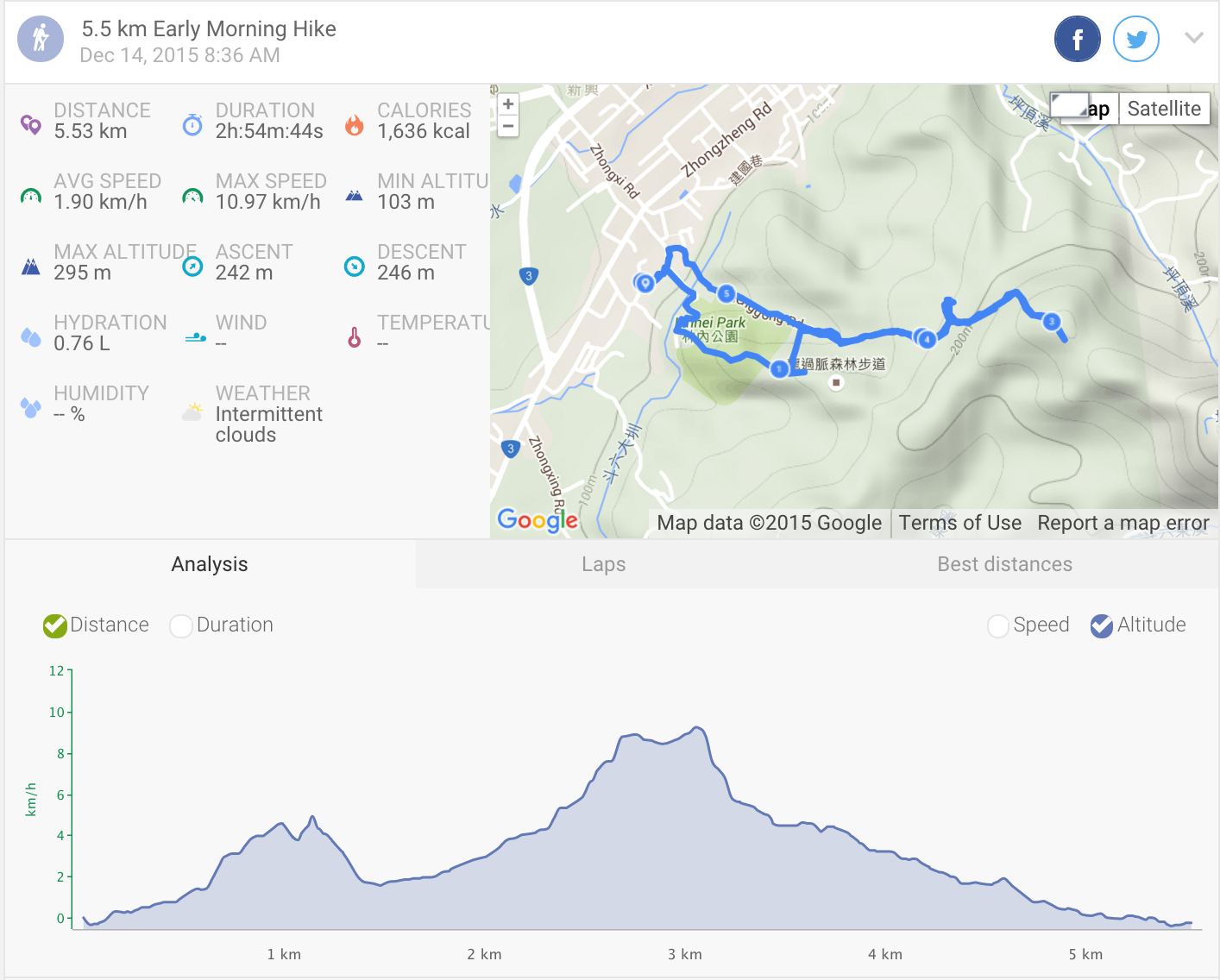Click the Report a map error link
Screen dimensions: 1220x980
(x=1123, y=523)
